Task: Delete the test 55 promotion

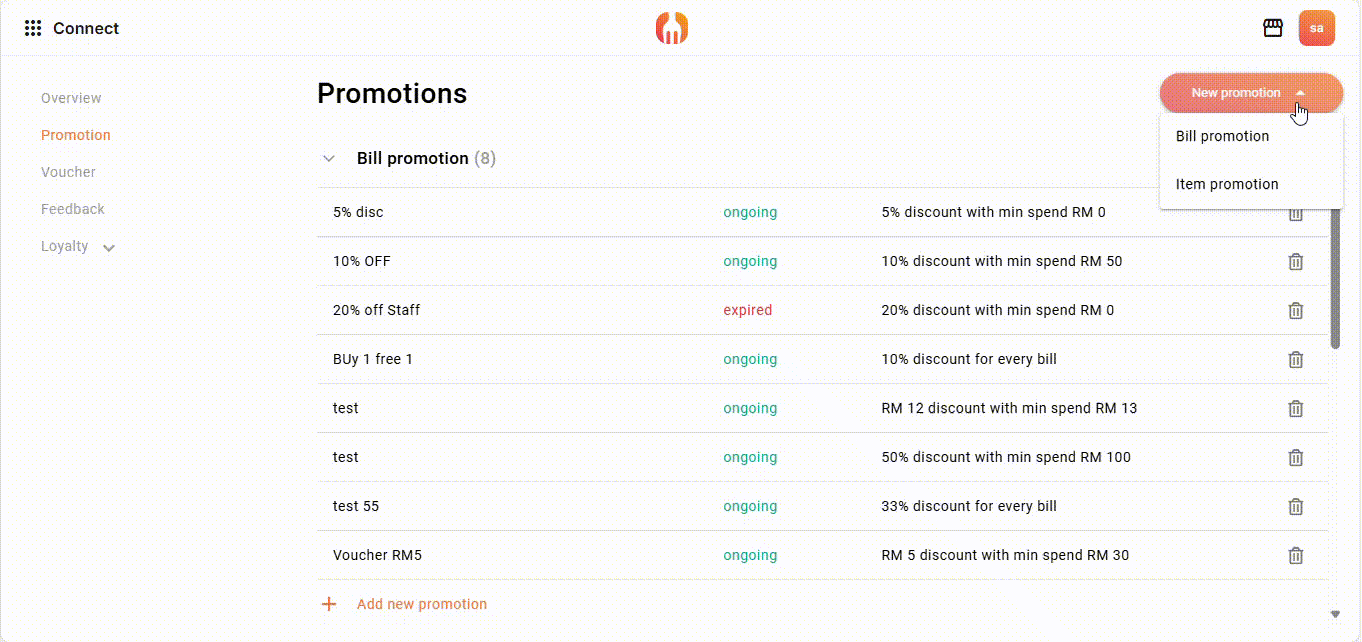Action: 1296,507
